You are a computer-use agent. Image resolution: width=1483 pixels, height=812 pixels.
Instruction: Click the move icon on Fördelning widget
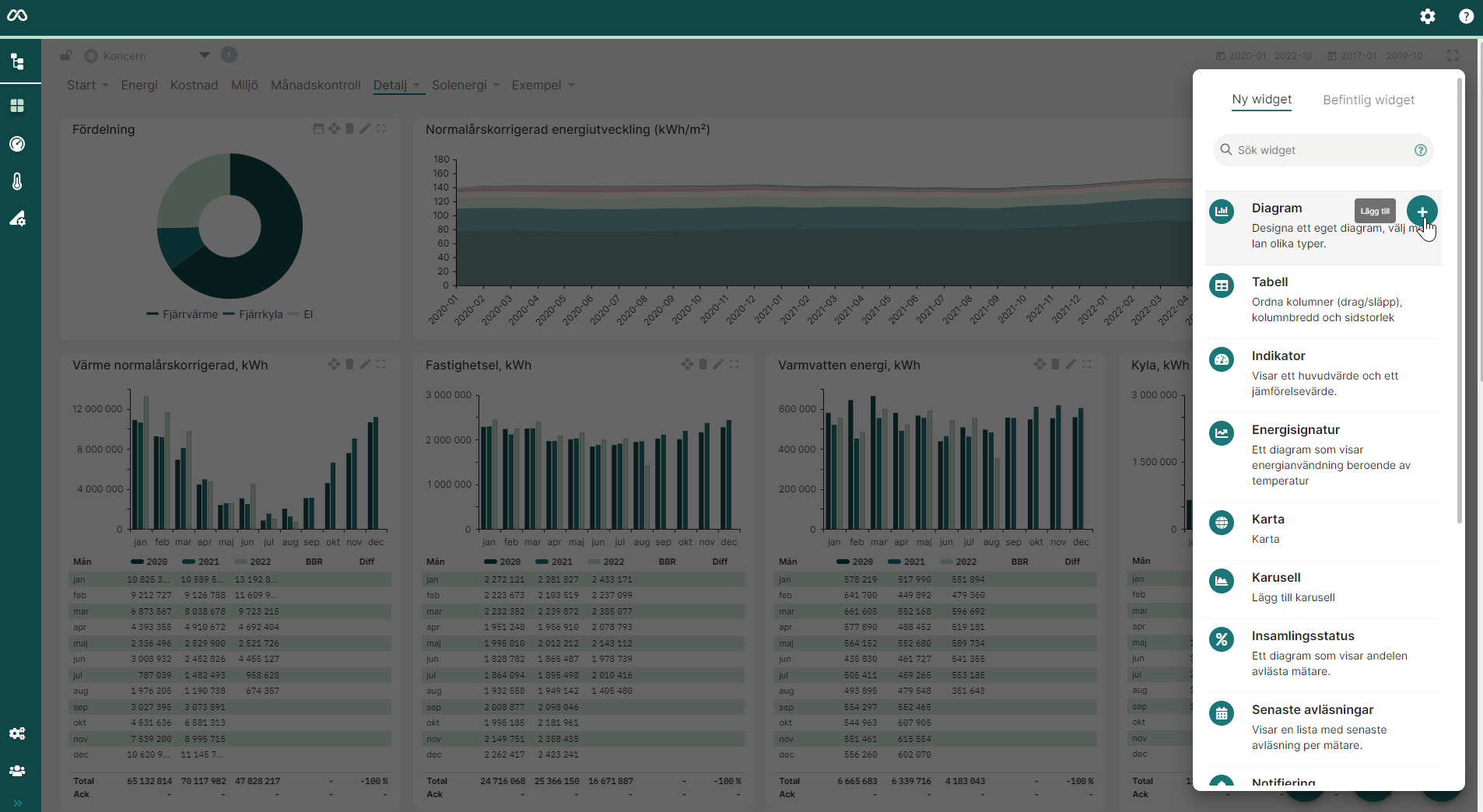pos(334,128)
